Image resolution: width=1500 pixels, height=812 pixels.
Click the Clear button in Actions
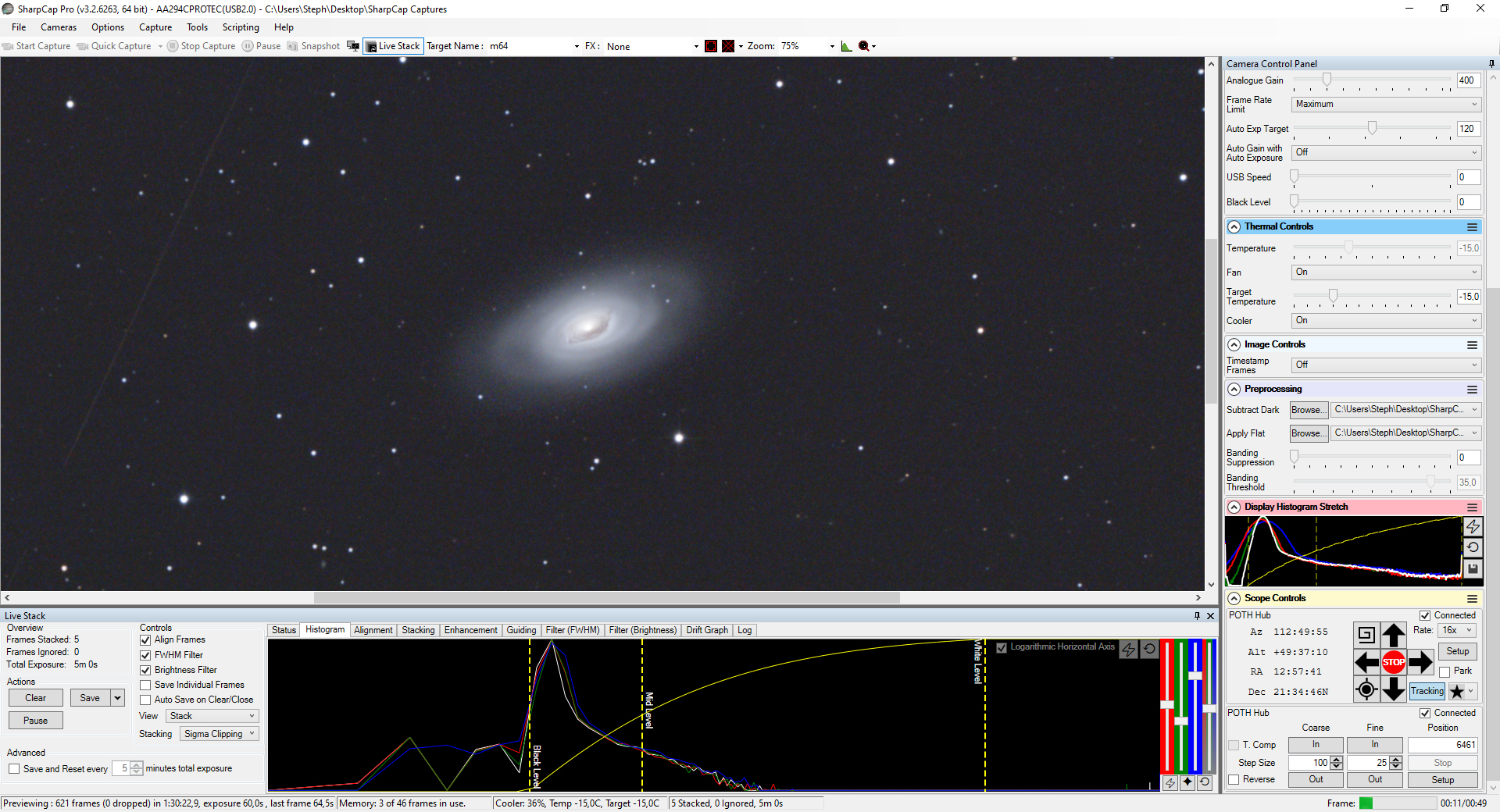(35, 698)
